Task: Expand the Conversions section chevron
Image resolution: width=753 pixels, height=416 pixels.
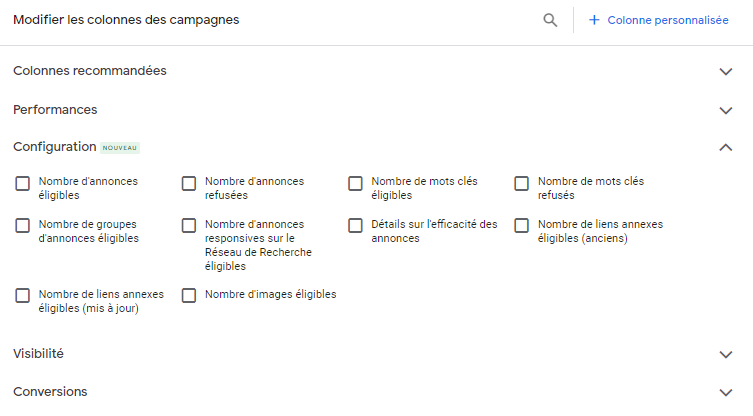Action: coord(726,392)
